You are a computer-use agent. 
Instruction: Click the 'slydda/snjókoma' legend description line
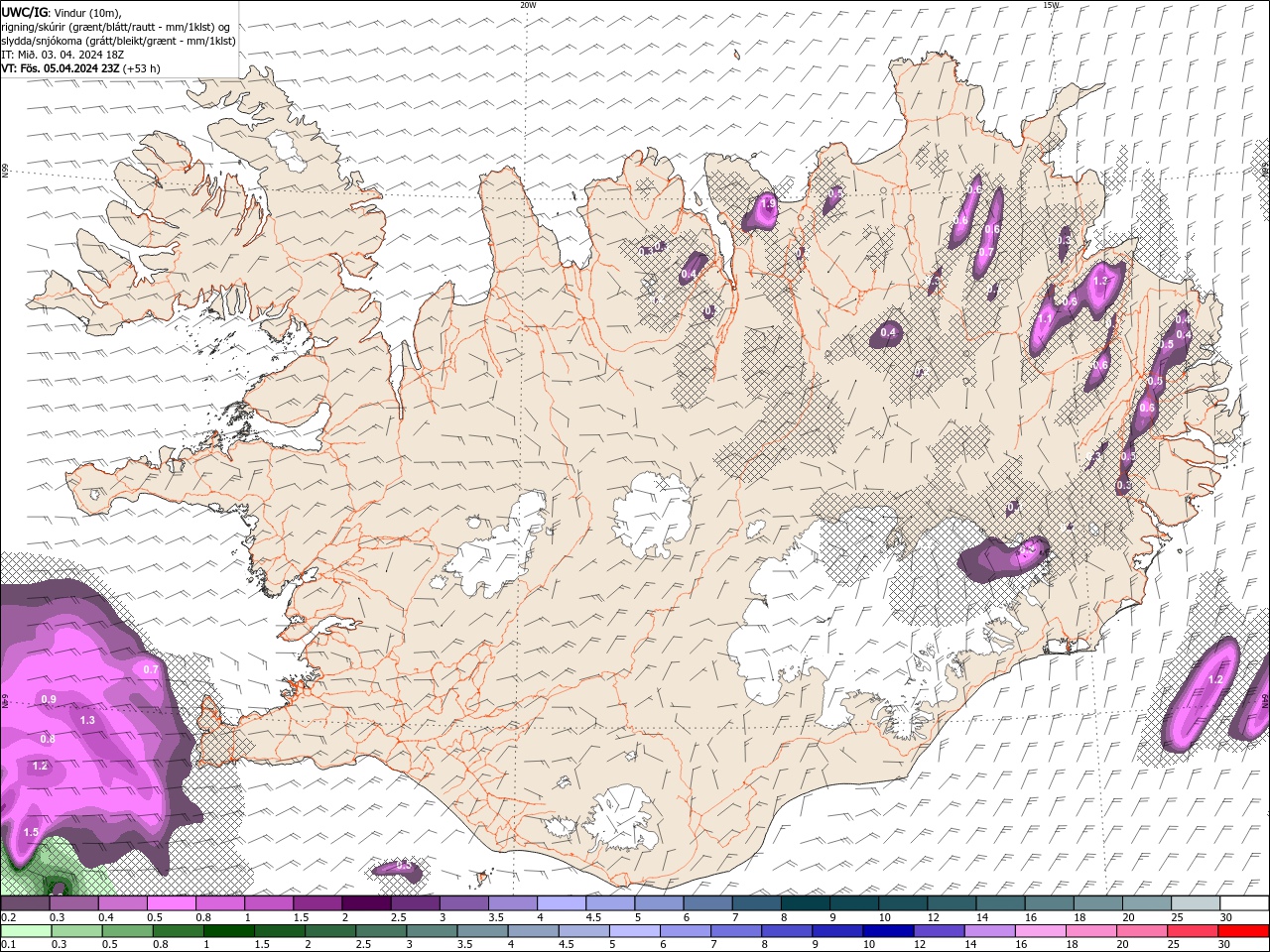[x=118, y=41]
